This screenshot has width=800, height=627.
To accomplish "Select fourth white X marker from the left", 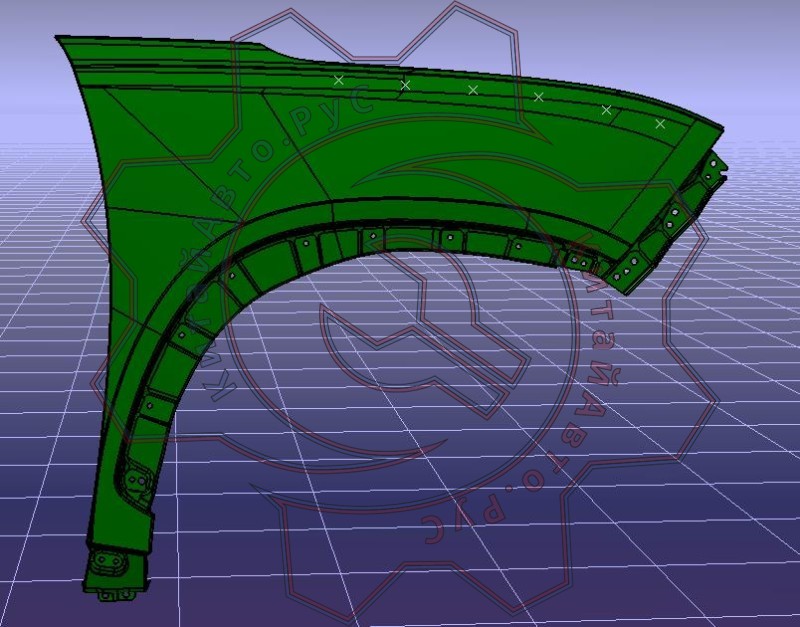I will (539, 96).
